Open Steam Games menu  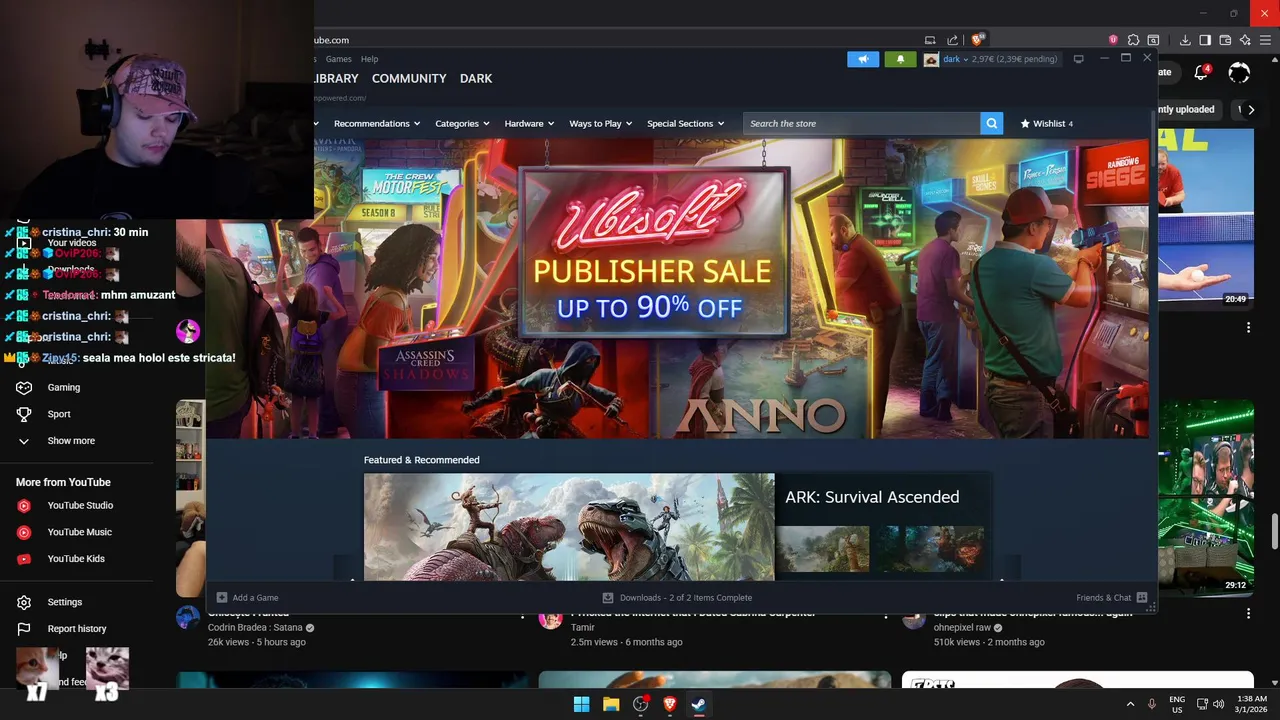coord(338,59)
